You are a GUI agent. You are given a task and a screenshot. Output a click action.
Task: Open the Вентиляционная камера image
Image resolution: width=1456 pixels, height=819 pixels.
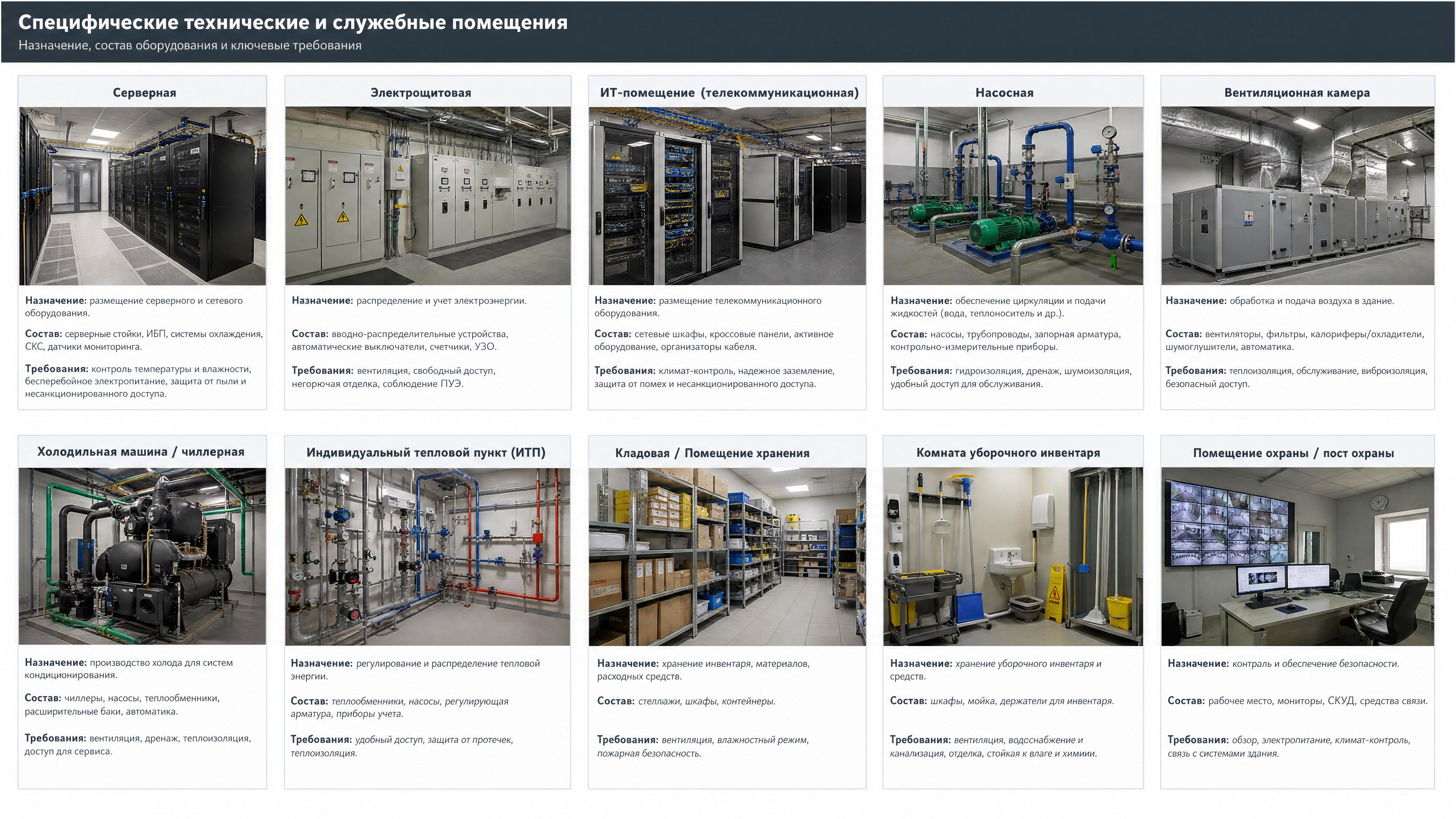1298,196
